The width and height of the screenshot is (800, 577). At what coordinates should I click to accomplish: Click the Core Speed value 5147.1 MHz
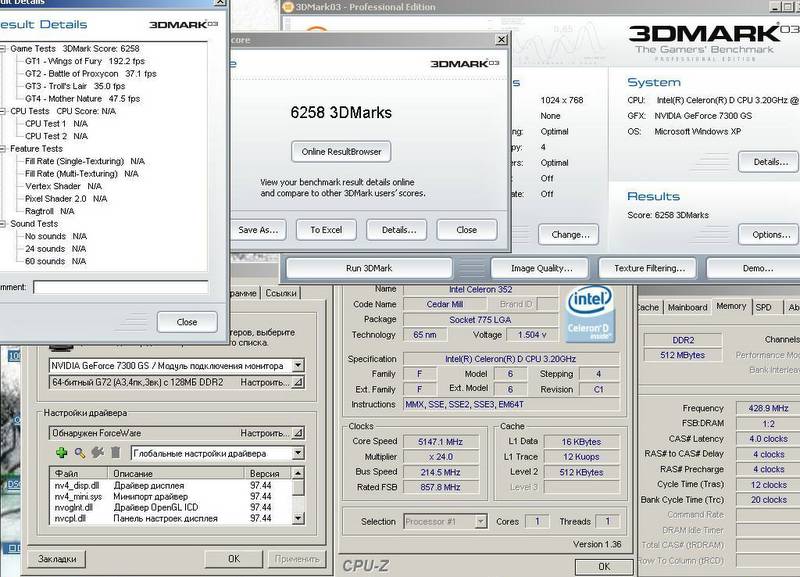[x=440, y=441]
